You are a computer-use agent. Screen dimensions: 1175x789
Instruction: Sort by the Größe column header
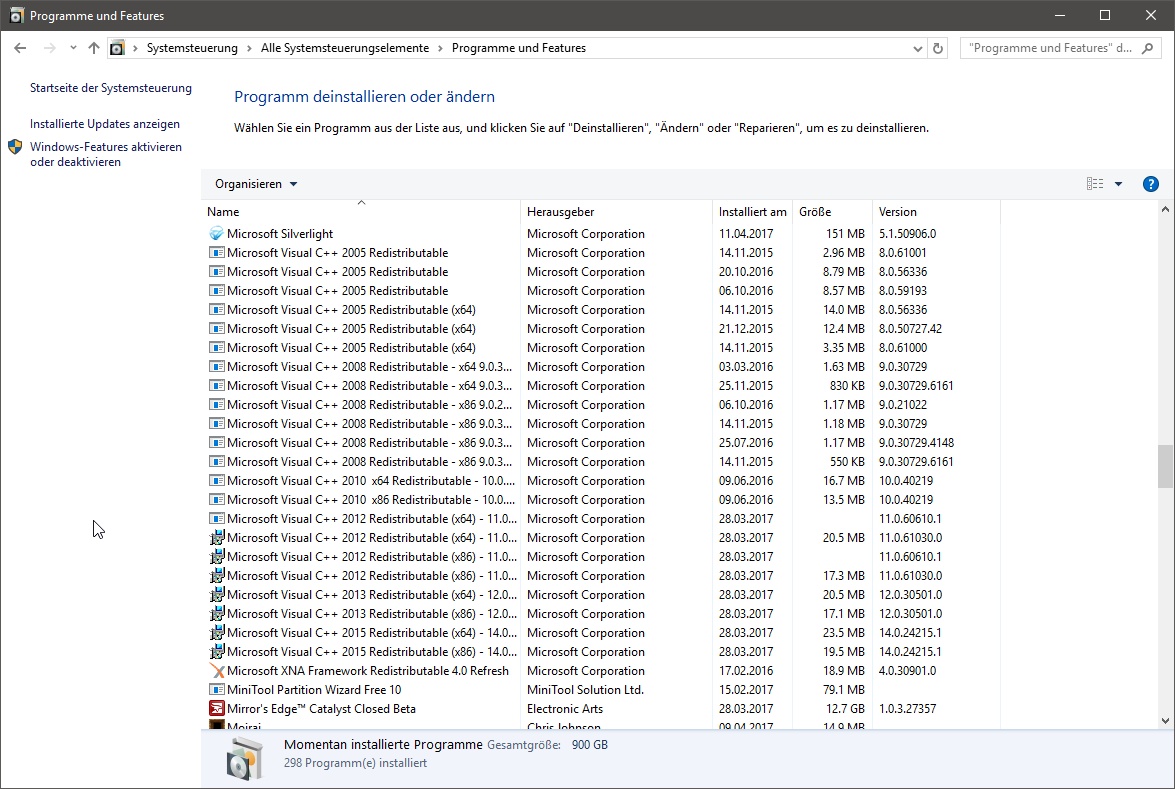tap(833, 212)
